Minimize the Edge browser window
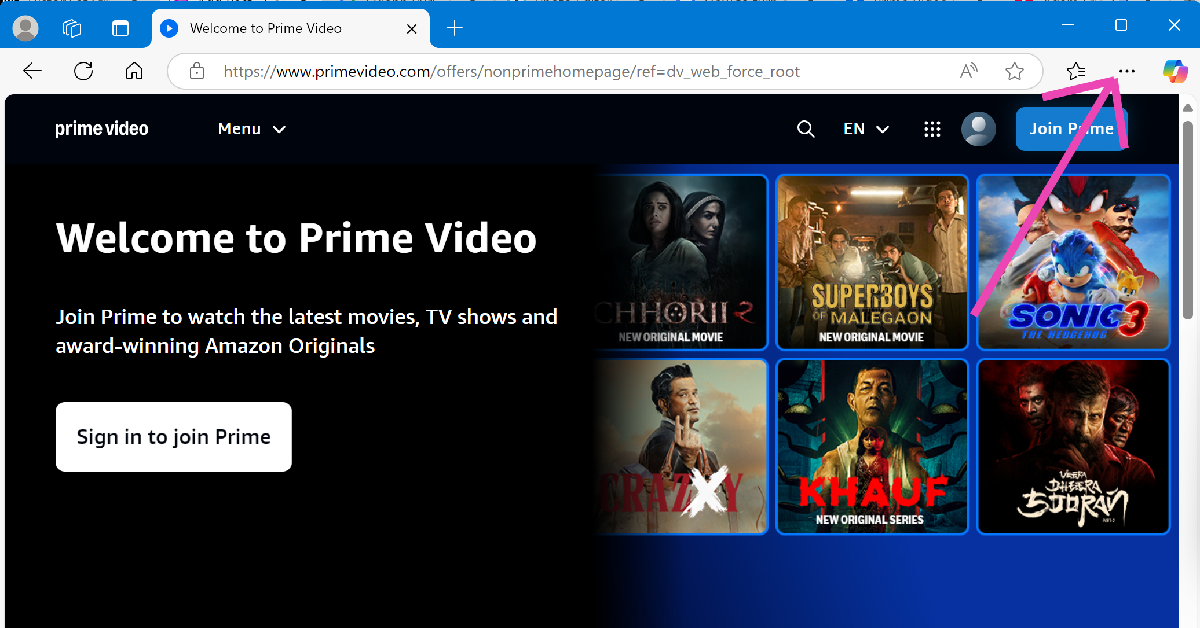Viewport: 1200px width, 628px height. (x=1066, y=26)
